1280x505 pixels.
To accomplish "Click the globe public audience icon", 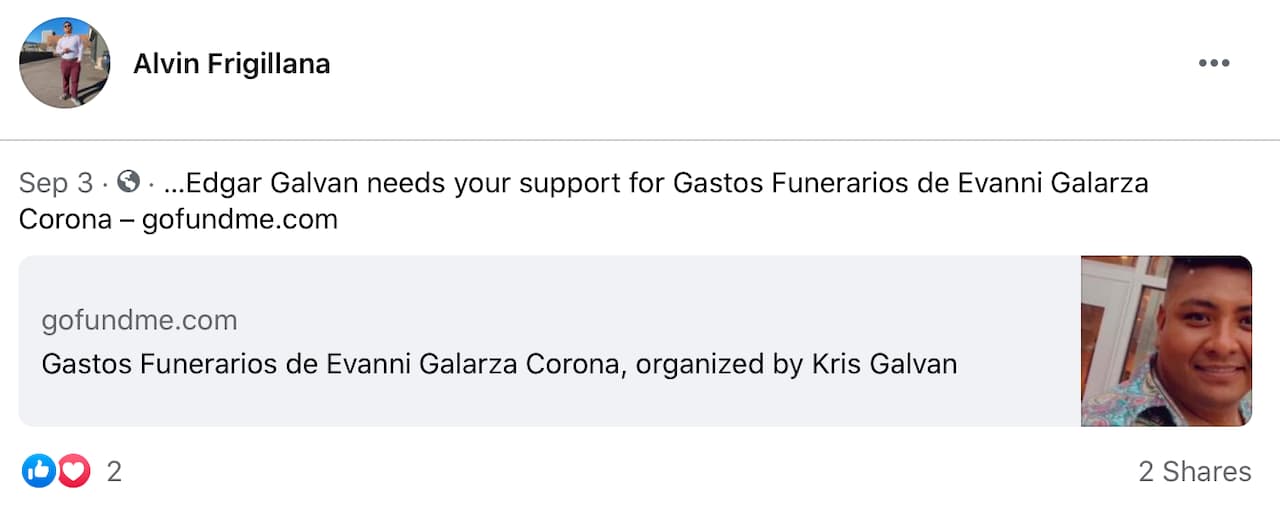I will point(128,183).
